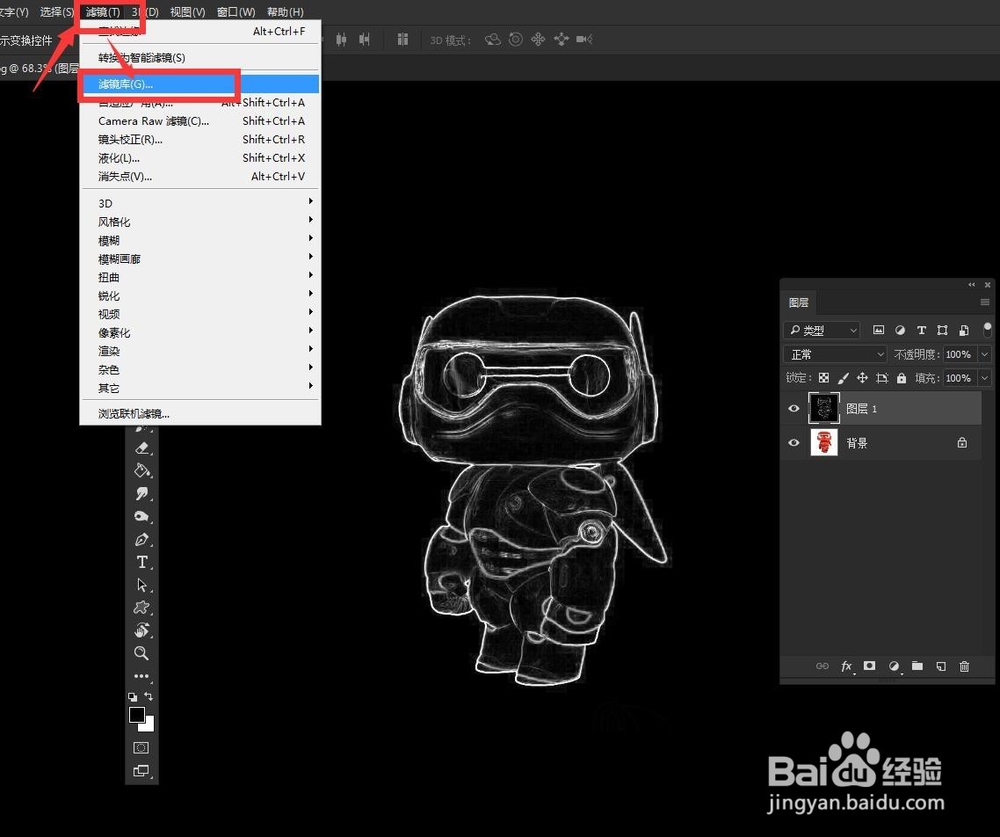Toggle Quick Mask mode

(x=142, y=748)
